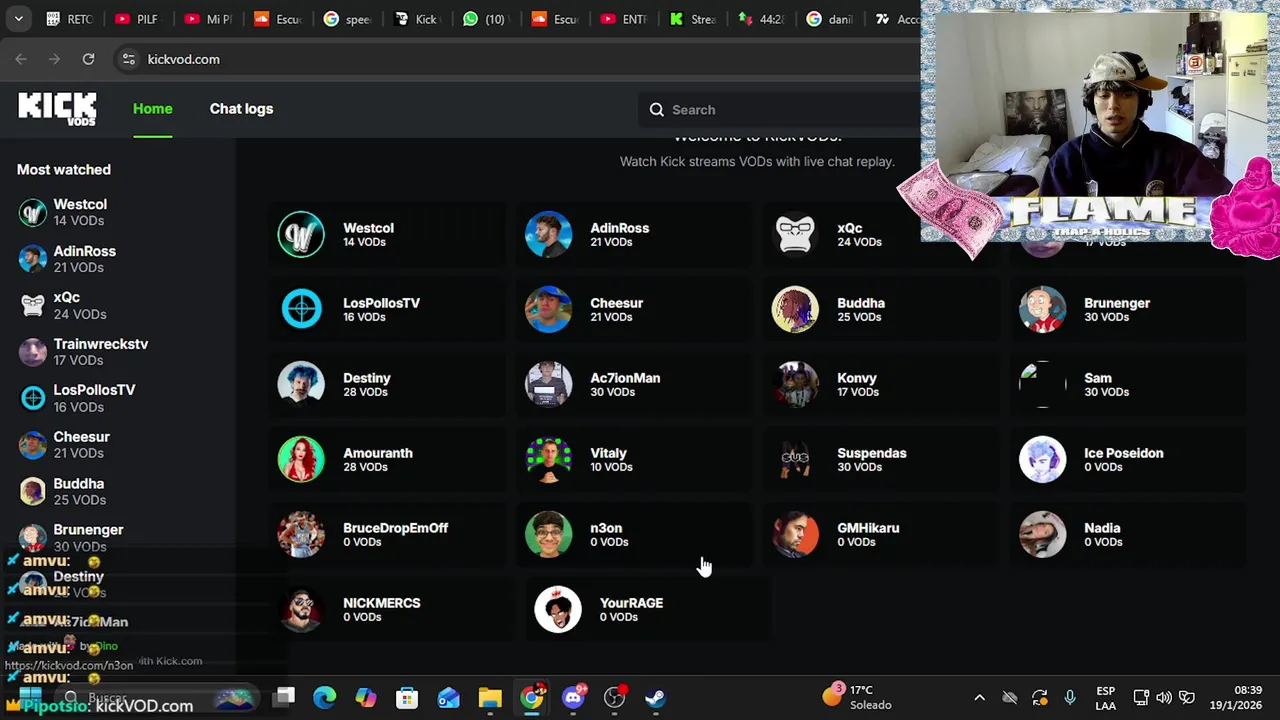Open GMHikaru avatar in the grid
The width and height of the screenshot is (1280, 720).
tap(795, 534)
